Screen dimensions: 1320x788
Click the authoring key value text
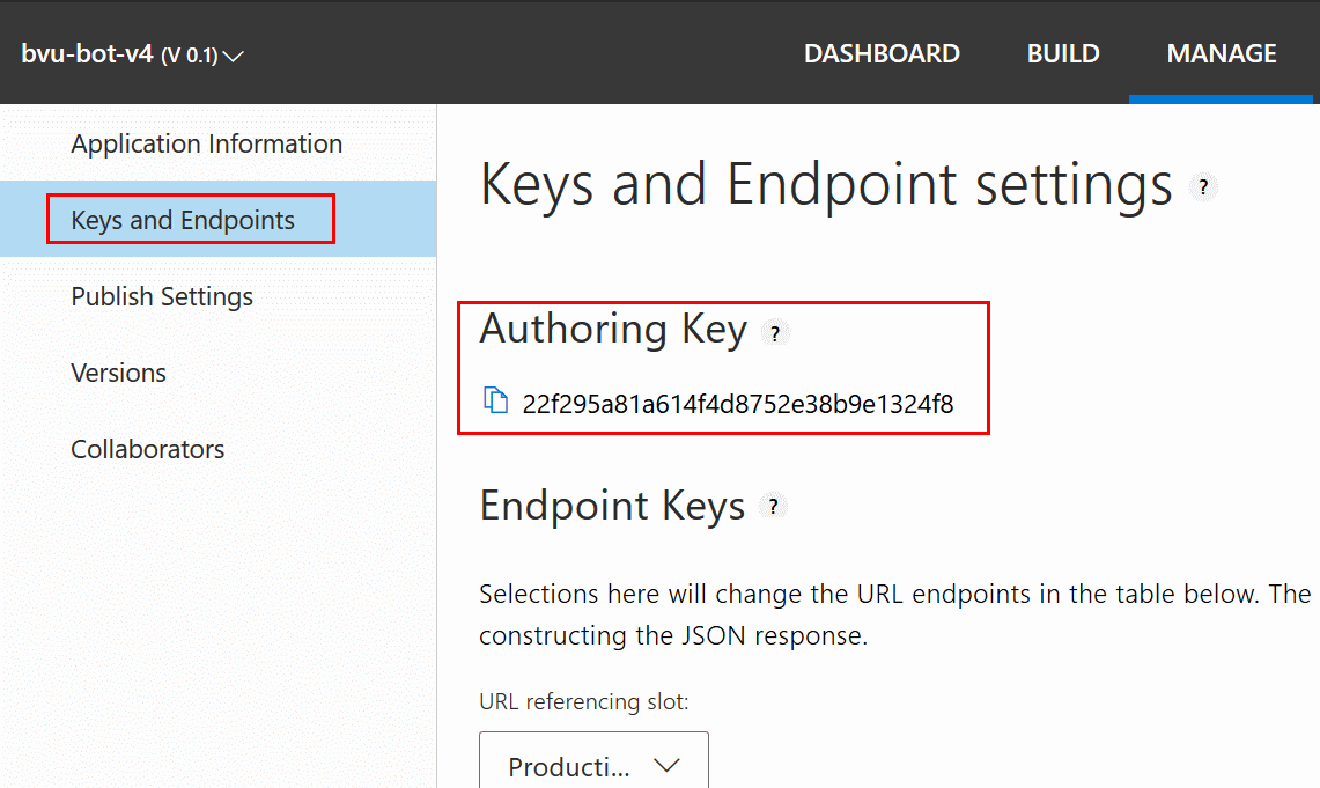click(737, 404)
